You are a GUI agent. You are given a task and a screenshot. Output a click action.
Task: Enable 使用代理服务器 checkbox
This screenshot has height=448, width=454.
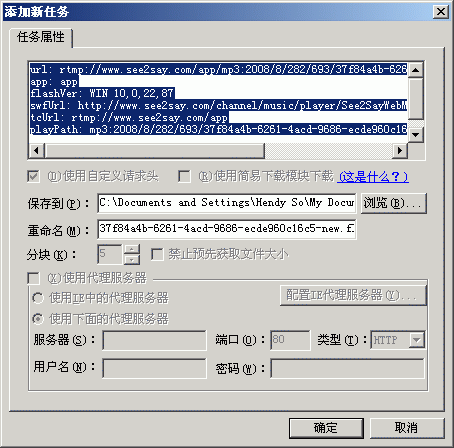tap(33, 278)
